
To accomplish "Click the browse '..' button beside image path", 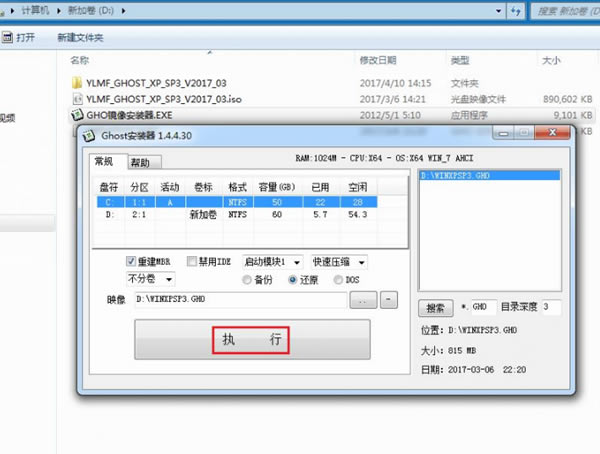I will [x=363, y=300].
